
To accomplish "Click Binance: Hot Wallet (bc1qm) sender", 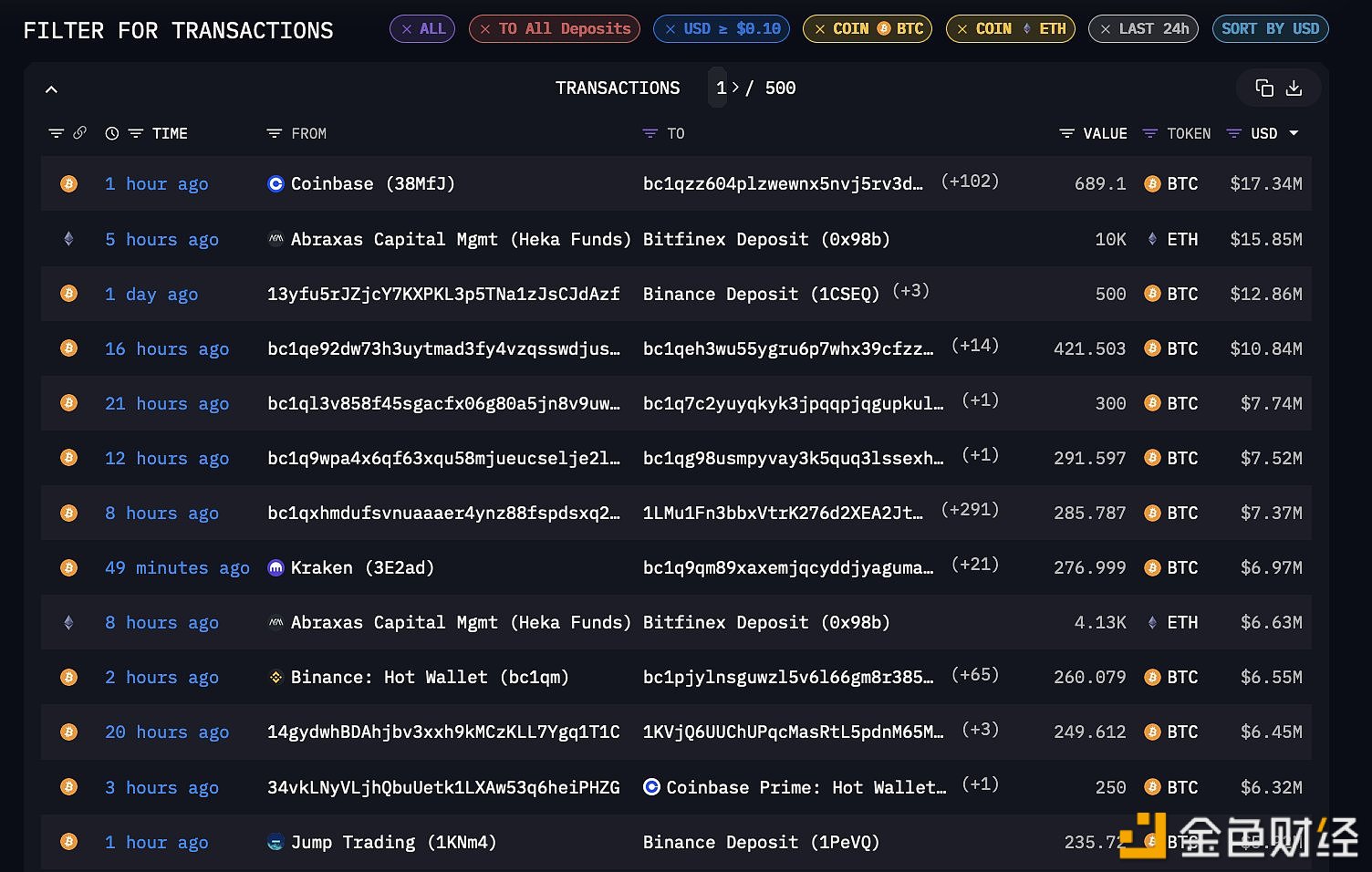I will tap(430, 677).
